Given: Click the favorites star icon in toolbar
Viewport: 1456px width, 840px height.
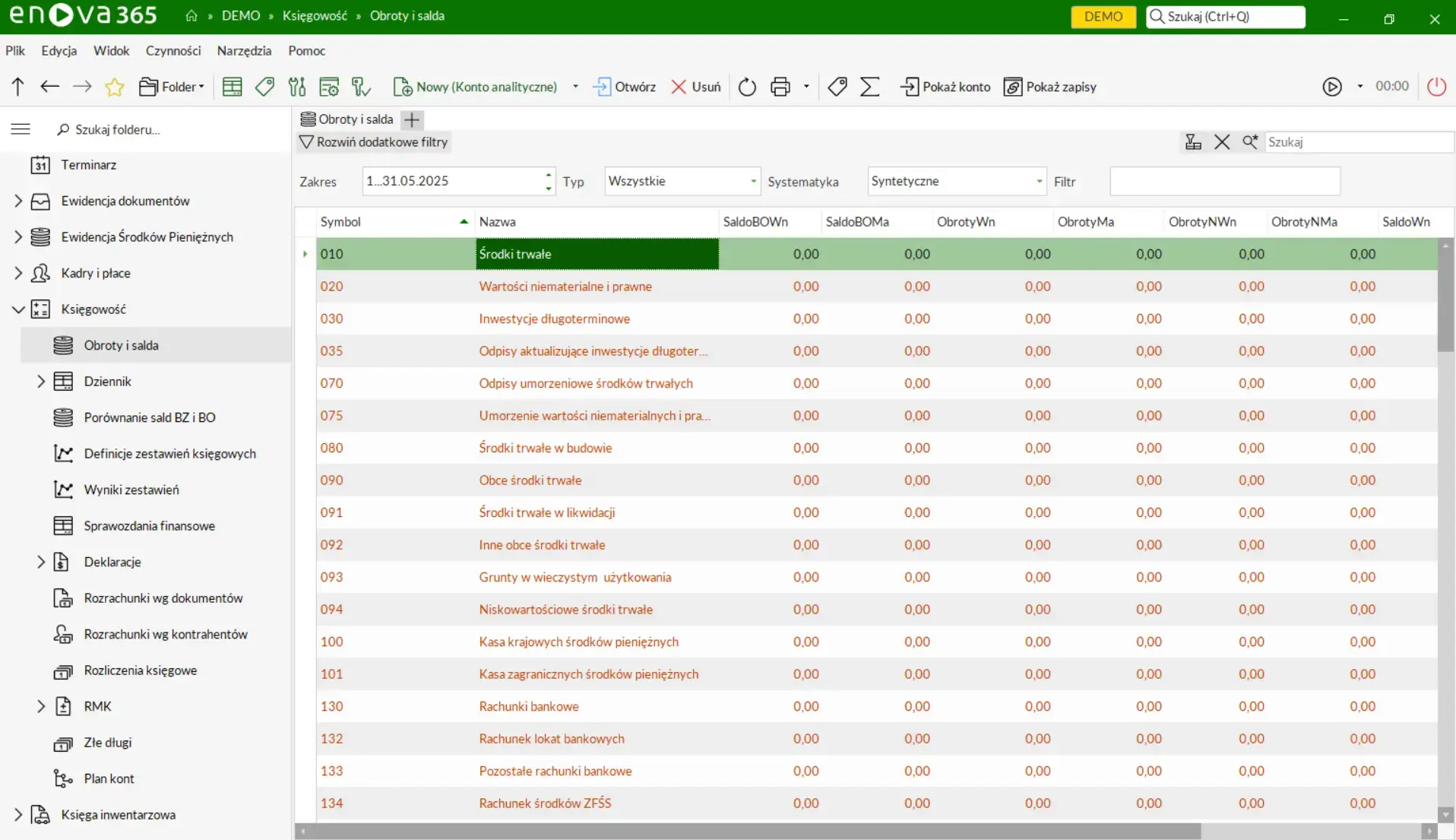Looking at the screenshot, I should click(x=115, y=87).
